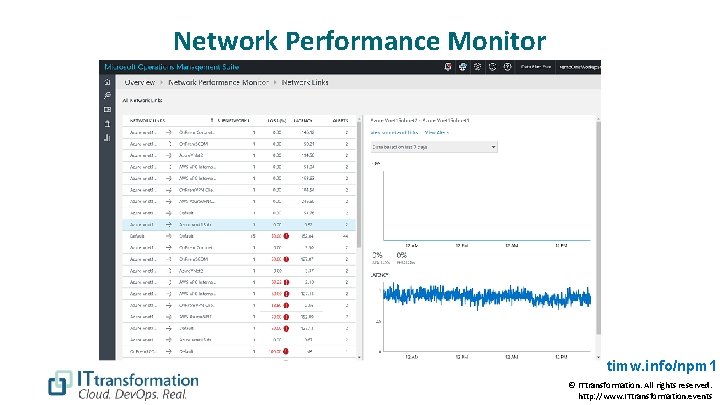Sort by the LATENCY column header

(x=303, y=120)
